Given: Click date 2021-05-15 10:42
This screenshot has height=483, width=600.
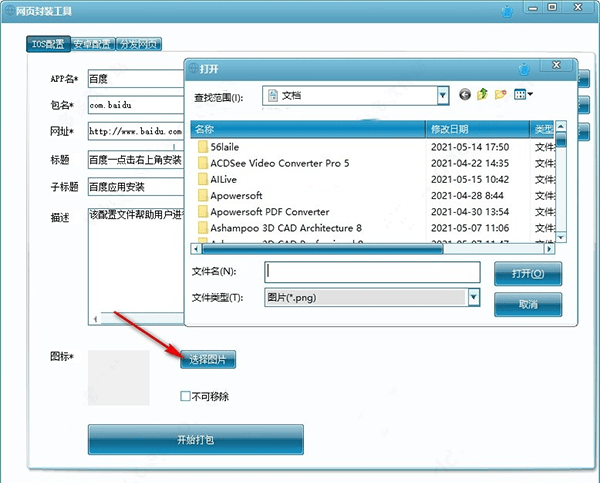Looking at the screenshot, I should tap(470, 179).
